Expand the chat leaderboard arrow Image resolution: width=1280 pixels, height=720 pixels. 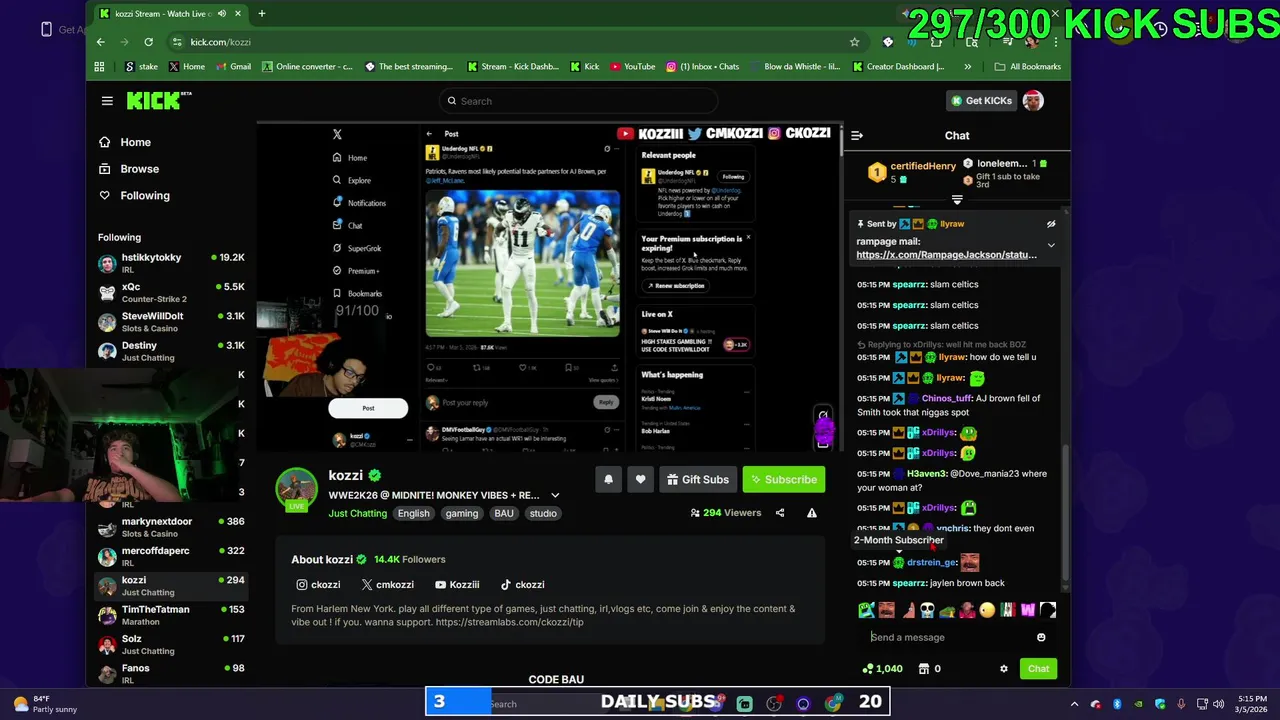957,200
